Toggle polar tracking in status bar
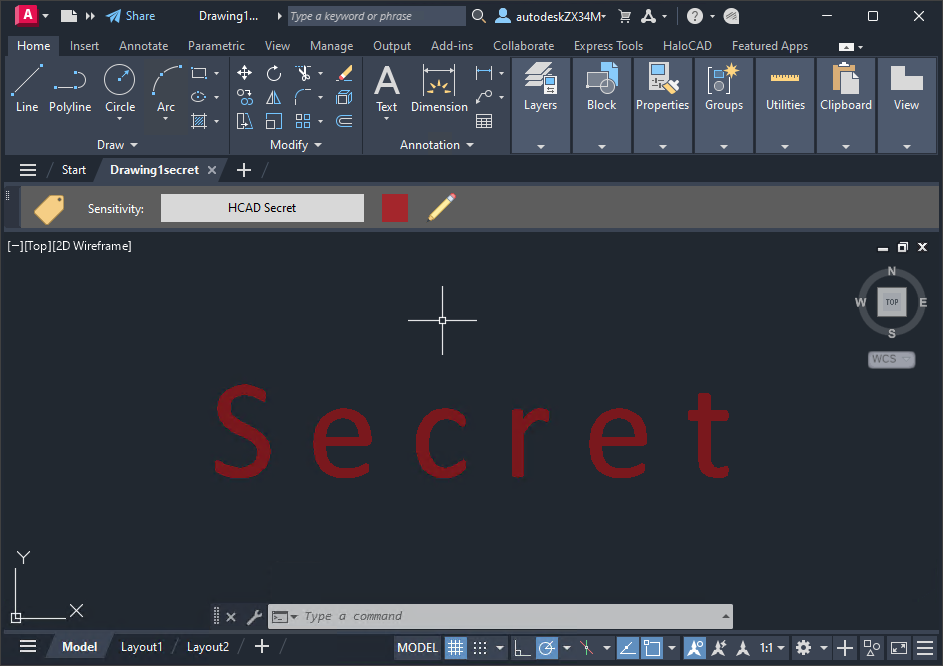Image resolution: width=943 pixels, height=666 pixels. (547, 647)
